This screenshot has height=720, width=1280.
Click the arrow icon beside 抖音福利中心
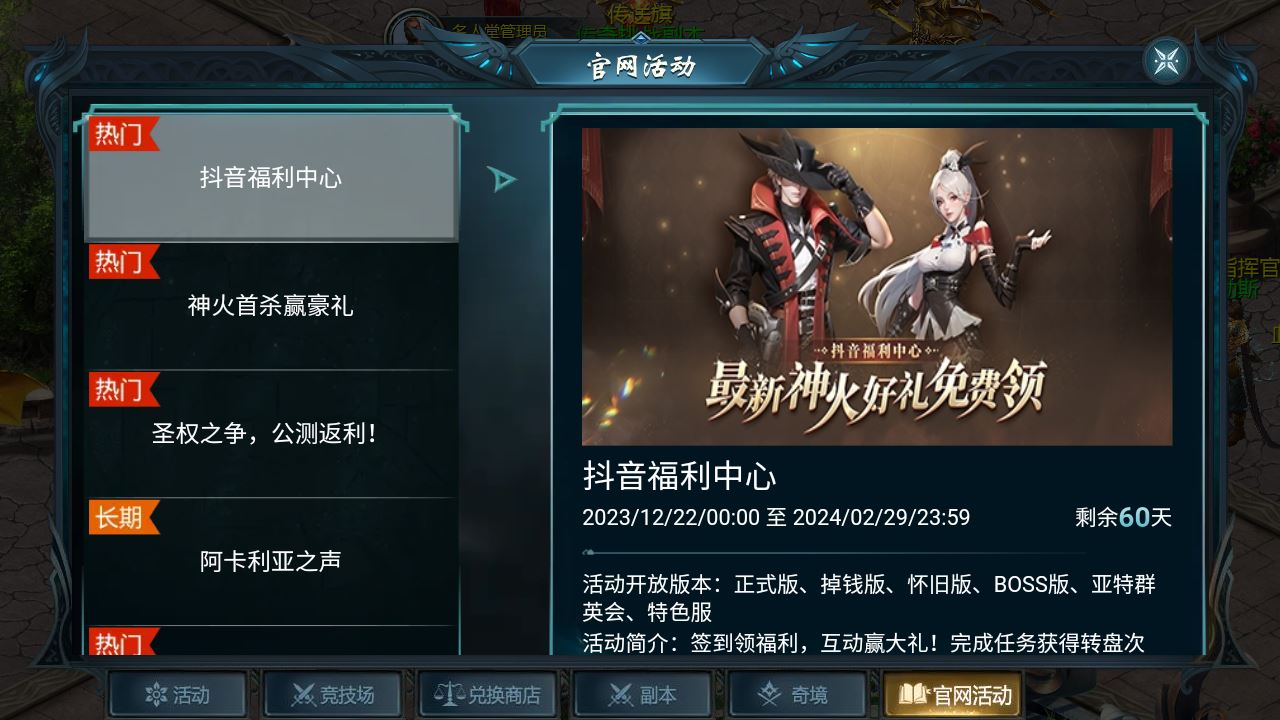[502, 179]
